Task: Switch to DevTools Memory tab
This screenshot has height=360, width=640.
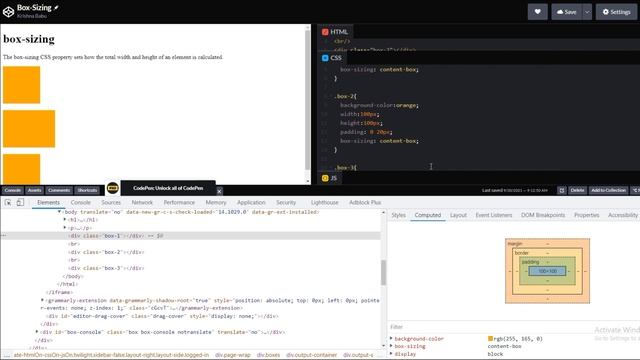Action: point(216,202)
